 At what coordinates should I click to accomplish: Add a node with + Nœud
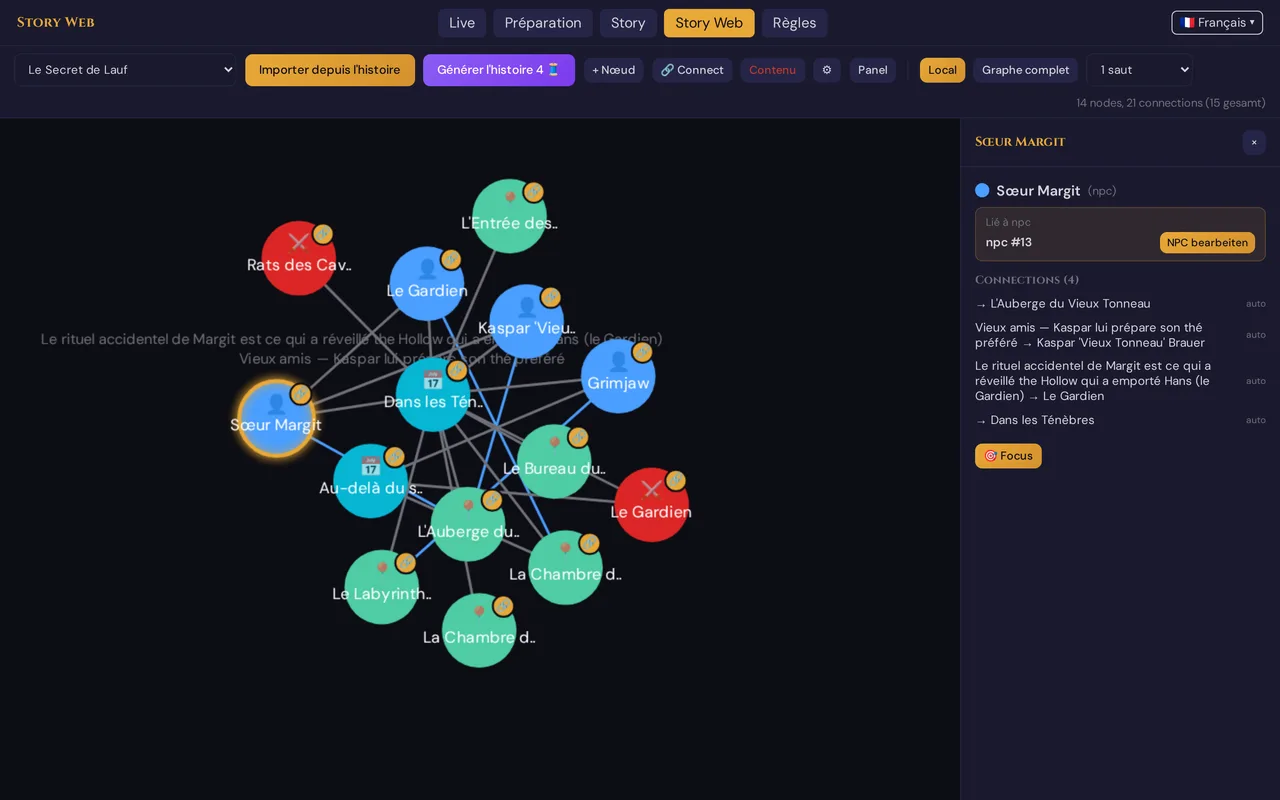tap(613, 70)
